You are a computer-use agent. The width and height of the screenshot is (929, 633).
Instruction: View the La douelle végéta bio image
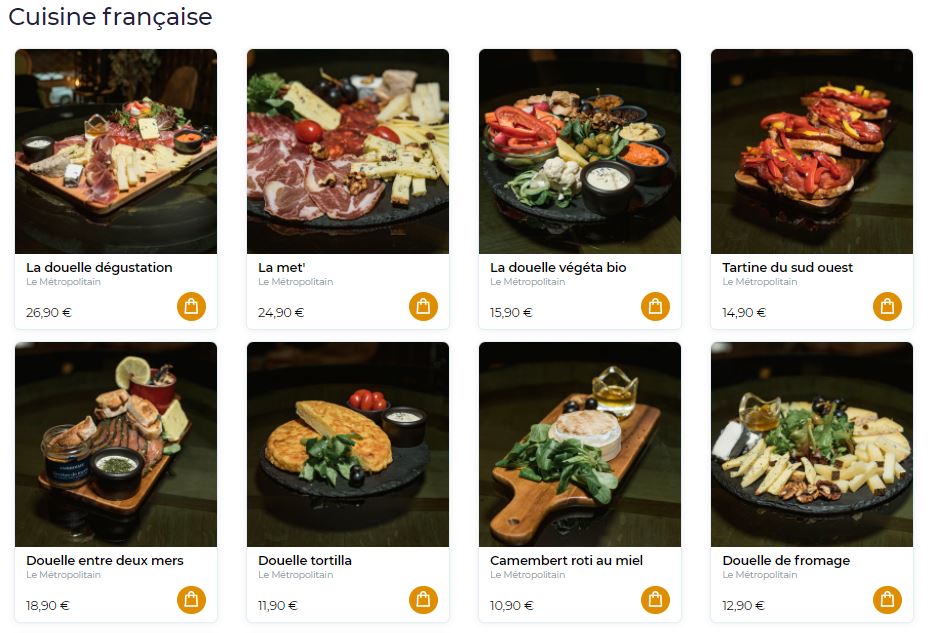click(x=579, y=151)
